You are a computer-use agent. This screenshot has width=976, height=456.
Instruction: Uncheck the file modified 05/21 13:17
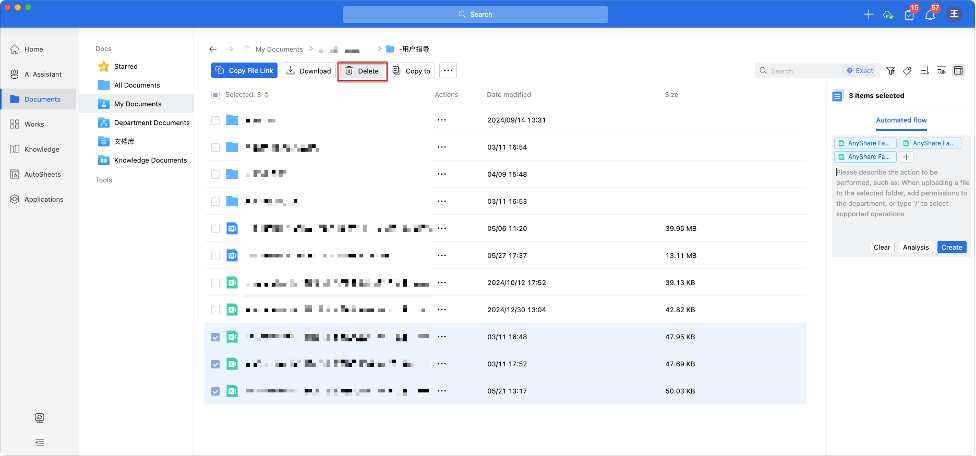coord(216,390)
